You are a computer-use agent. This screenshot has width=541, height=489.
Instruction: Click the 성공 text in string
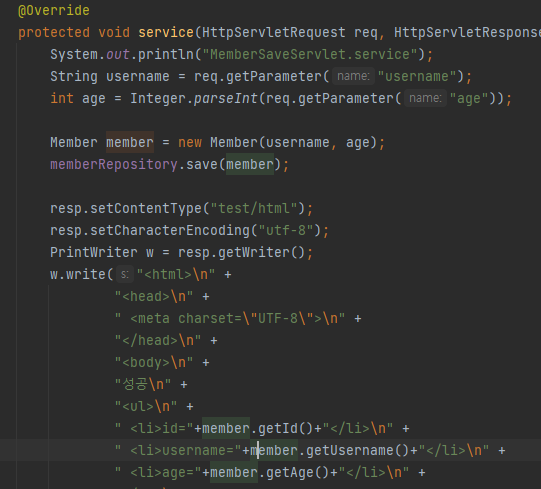(136, 384)
